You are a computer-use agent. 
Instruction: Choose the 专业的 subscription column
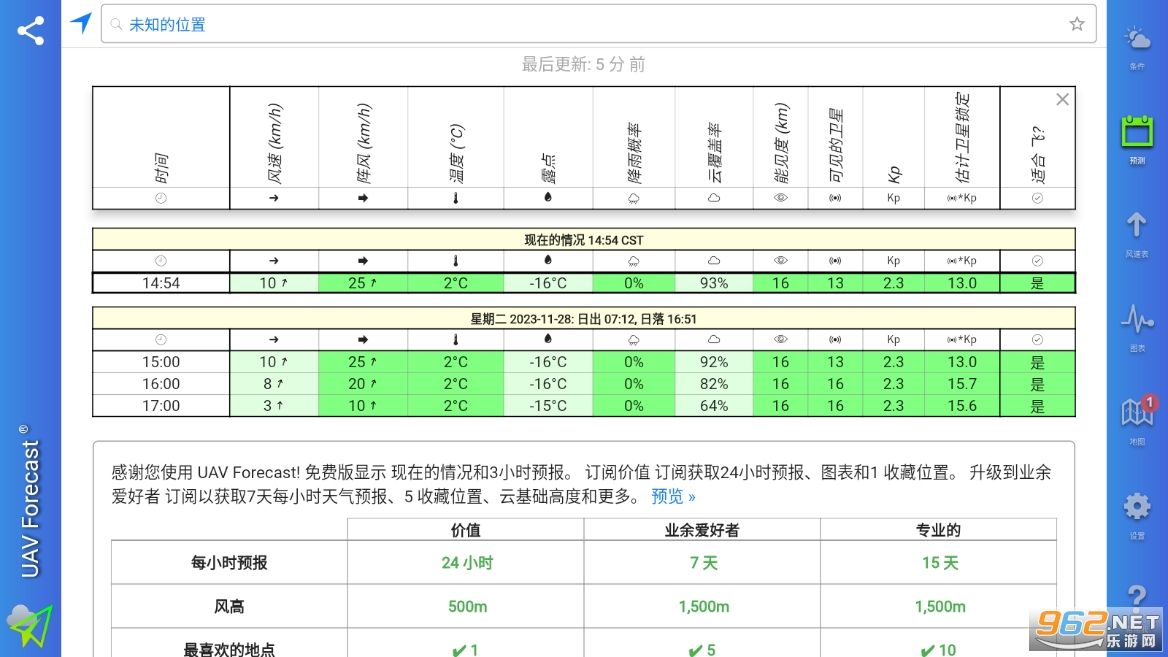click(938, 530)
